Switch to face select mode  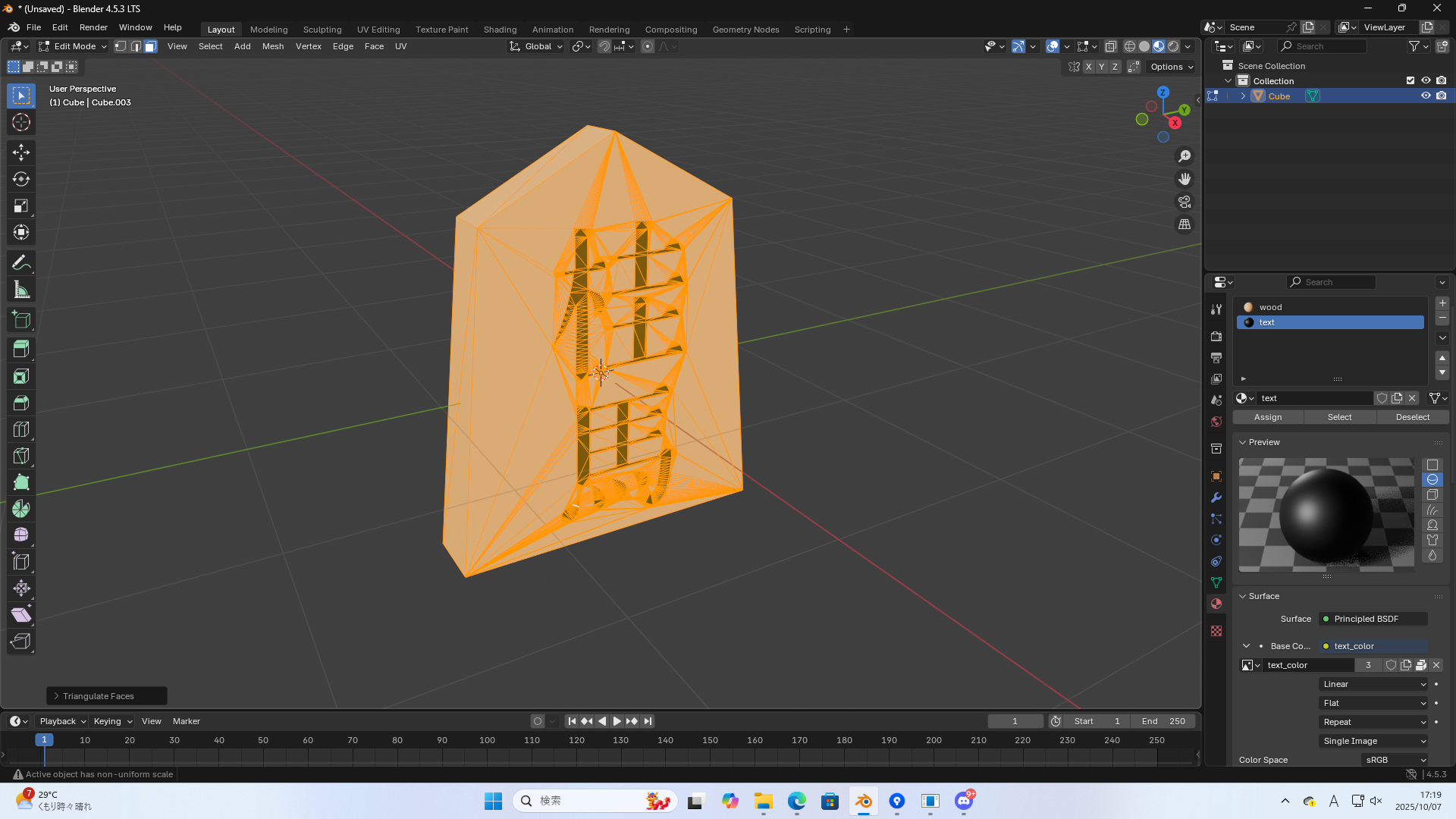pyautogui.click(x=150, y=46)
